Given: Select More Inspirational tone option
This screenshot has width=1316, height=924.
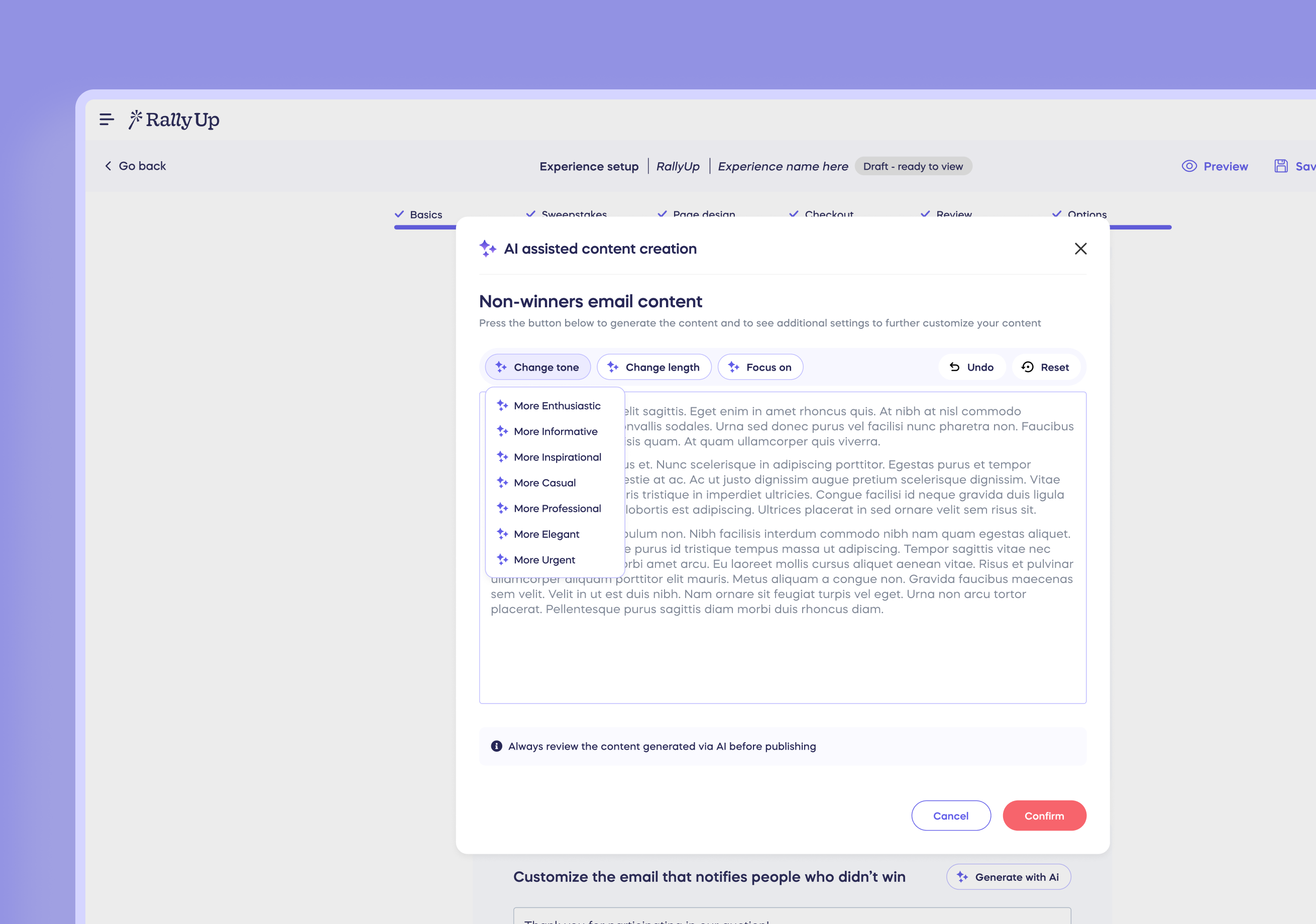Looking at the screenshot, I should (x=554, y=457).
